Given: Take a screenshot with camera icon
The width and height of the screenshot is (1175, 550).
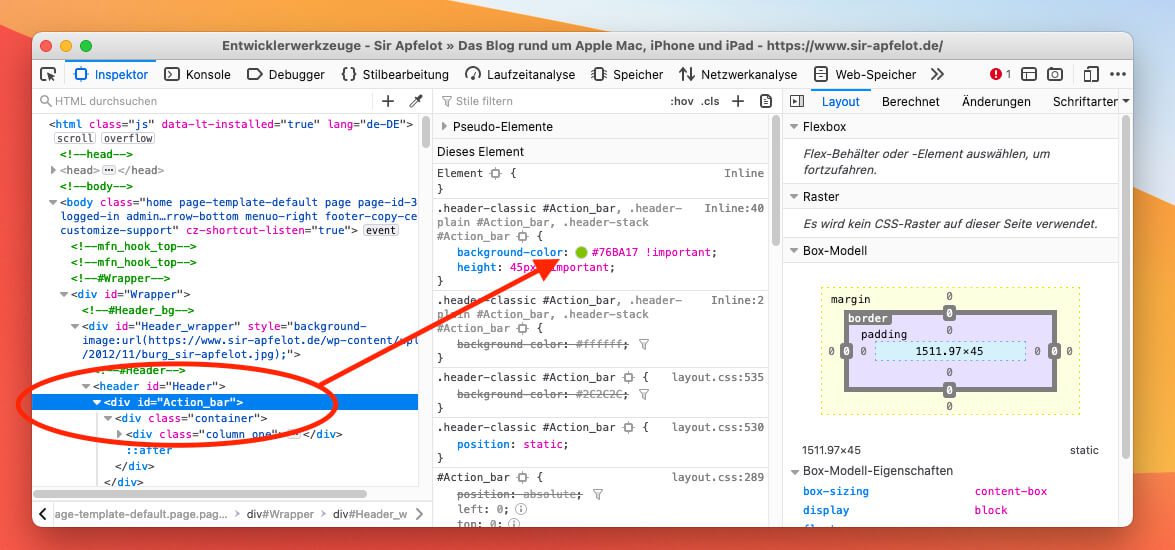Looking at the screenshot, I should pos(1055,74).
